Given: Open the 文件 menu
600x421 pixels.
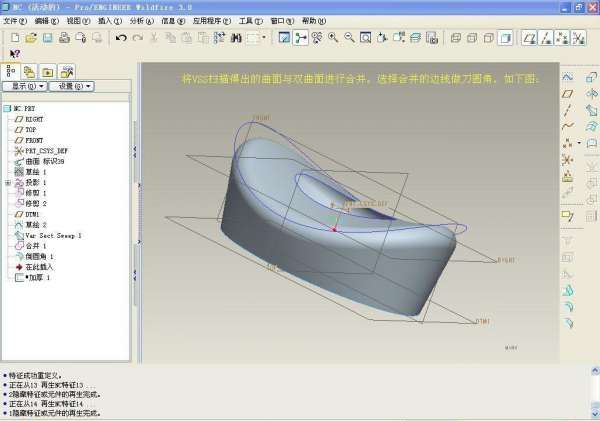Looking at the screenshot, I should (15, 21).
